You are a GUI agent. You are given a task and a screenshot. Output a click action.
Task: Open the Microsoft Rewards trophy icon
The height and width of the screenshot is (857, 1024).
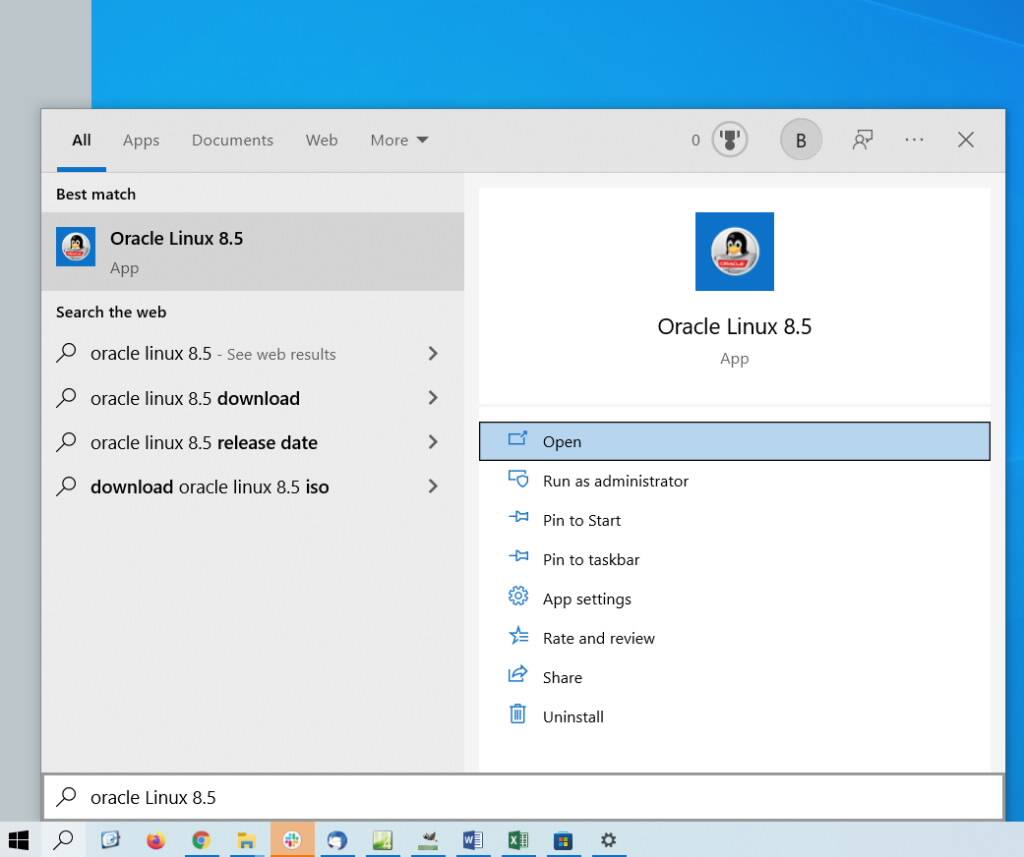pos(729,139)
